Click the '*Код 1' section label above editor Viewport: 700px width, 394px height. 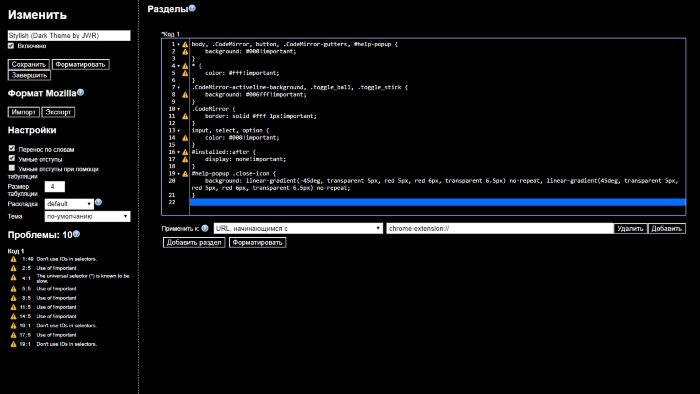coord(171,34)
